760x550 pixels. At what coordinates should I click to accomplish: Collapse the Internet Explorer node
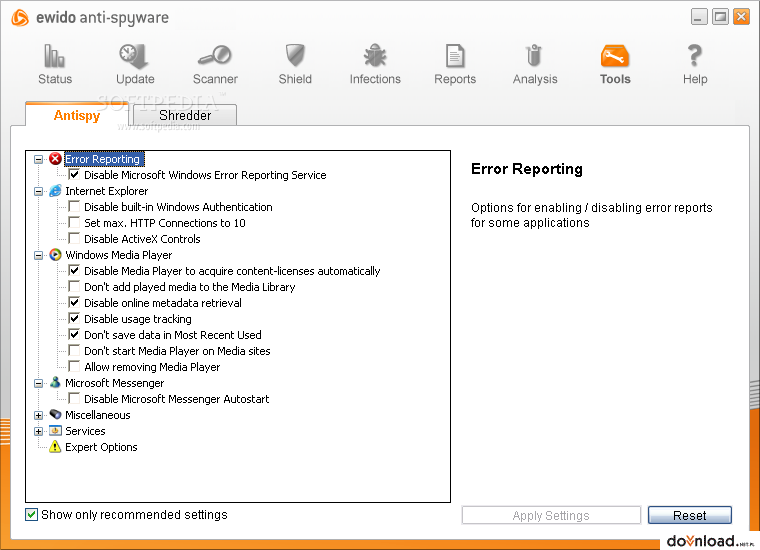38,191
